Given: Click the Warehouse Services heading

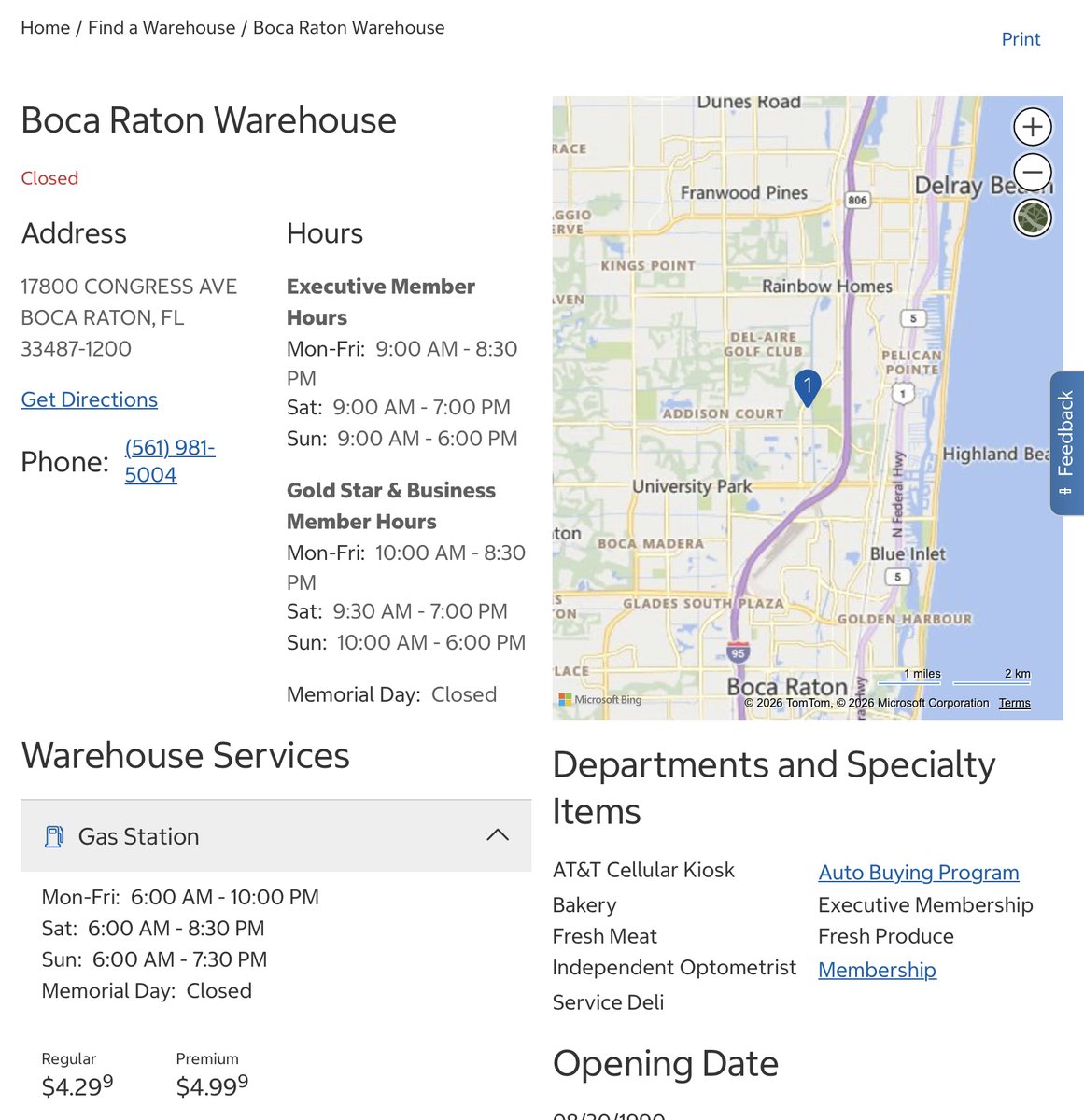Looking at the screenshot, I should [x=185, y=755].
